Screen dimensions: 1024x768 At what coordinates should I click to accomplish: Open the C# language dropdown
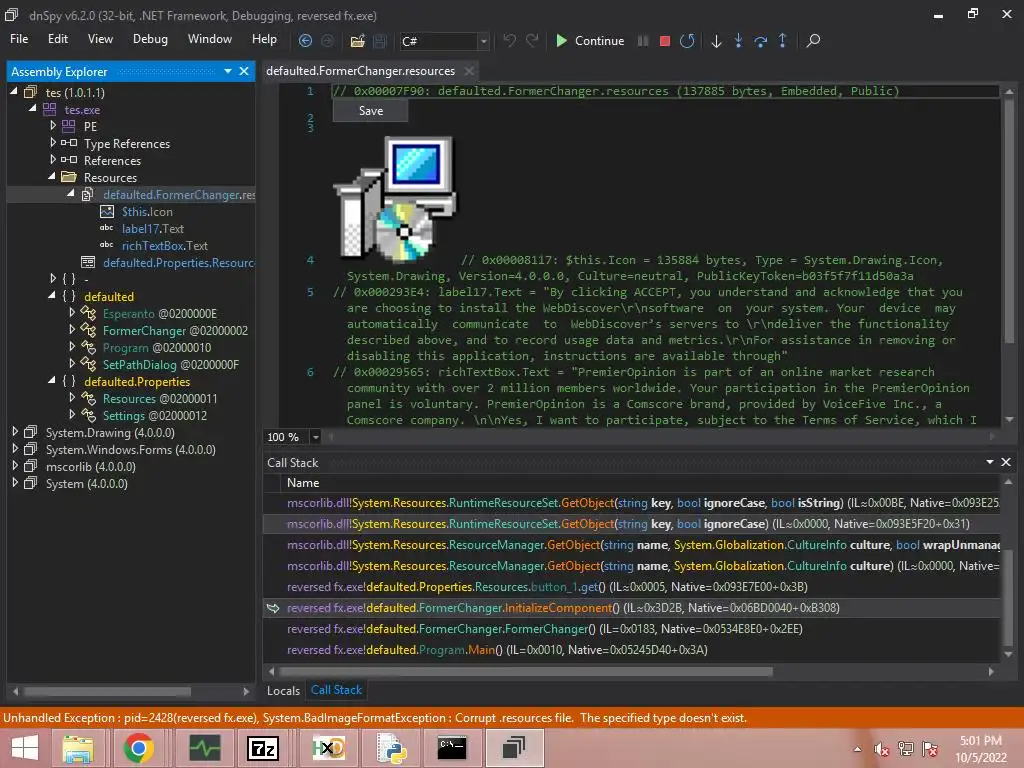click(483, 41)
